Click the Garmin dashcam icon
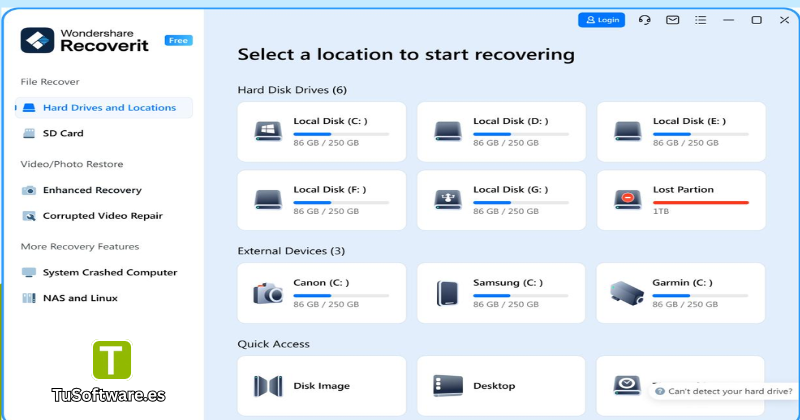The image size is (800, 420). click(627, 293)
